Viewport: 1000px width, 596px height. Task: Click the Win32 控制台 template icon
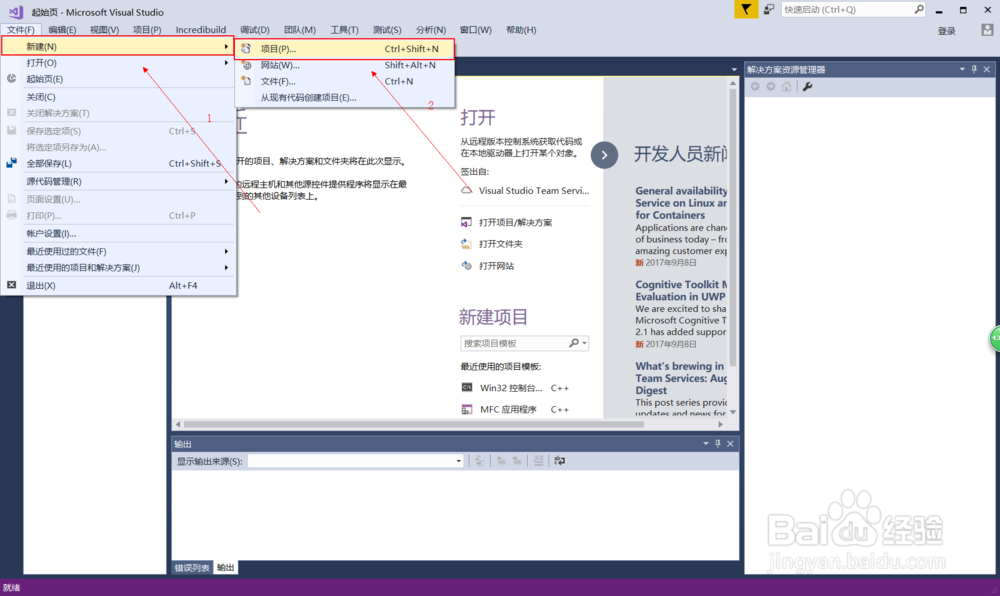tap(467, 388)
